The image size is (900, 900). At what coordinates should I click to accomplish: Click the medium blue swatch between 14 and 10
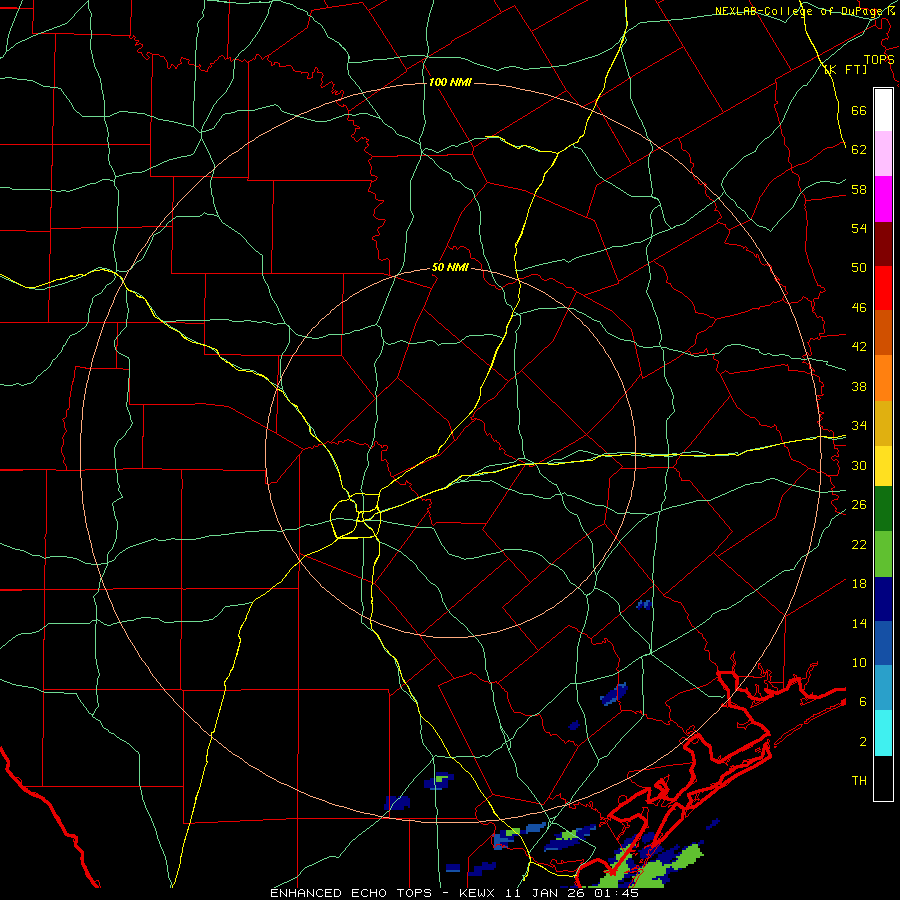click(x=883, y=643)
